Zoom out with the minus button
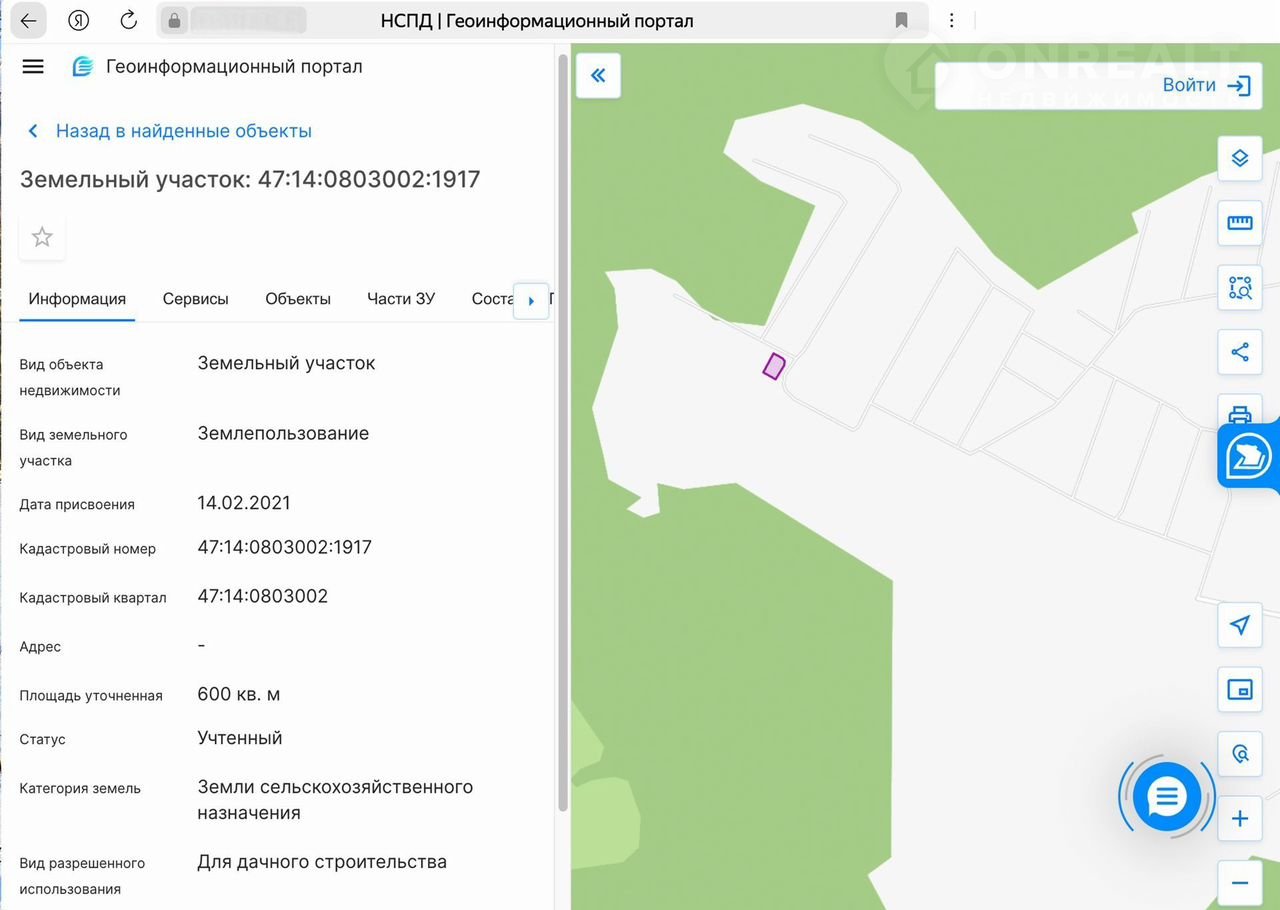Viewport: 1280px width, 910px height. click(x=1239, y=883)
